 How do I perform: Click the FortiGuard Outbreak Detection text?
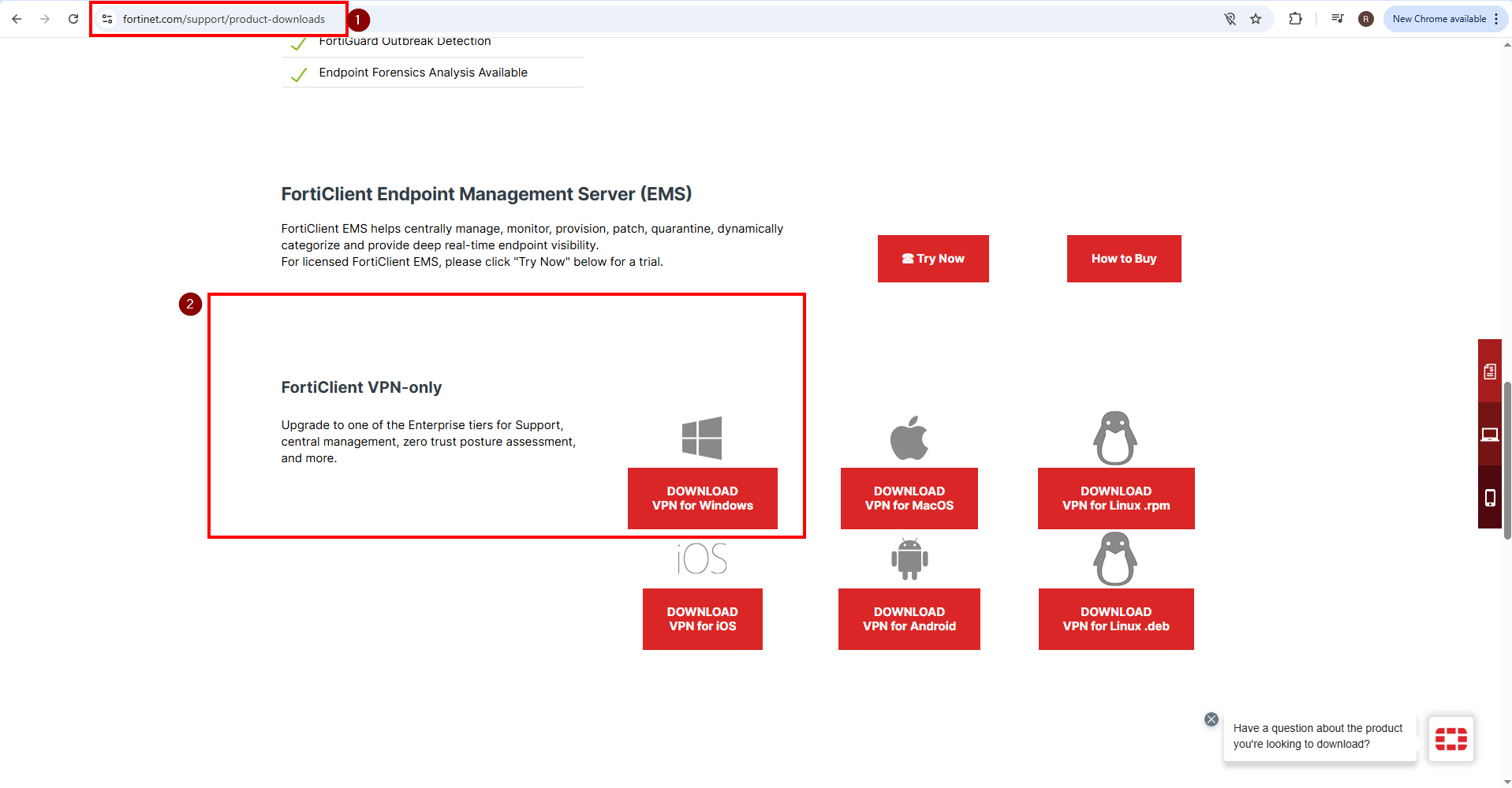[405, 42]
